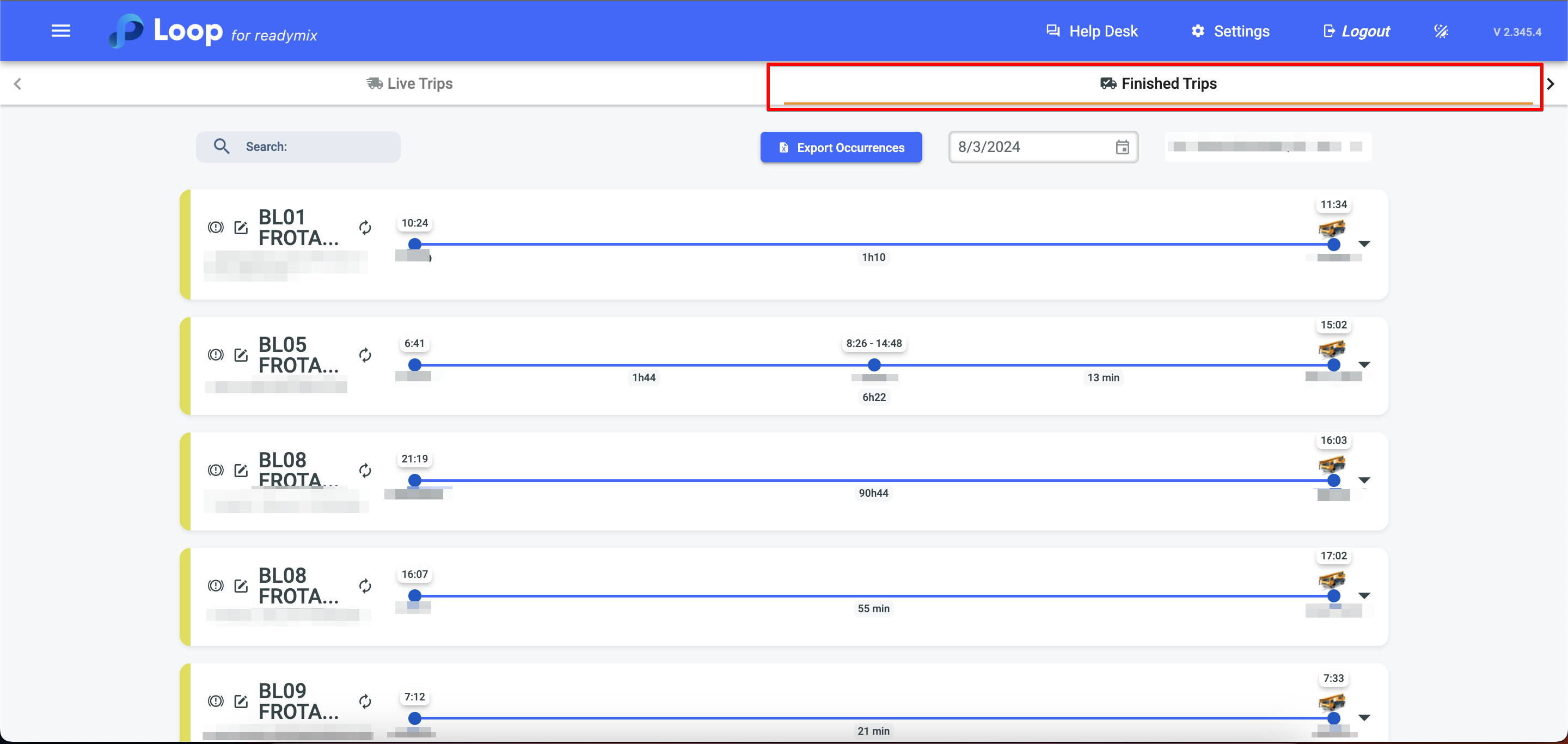Click the Export Occurrences button
Image resolution: width=1568 pixels, height=744 pixels.
pos(841,148)
